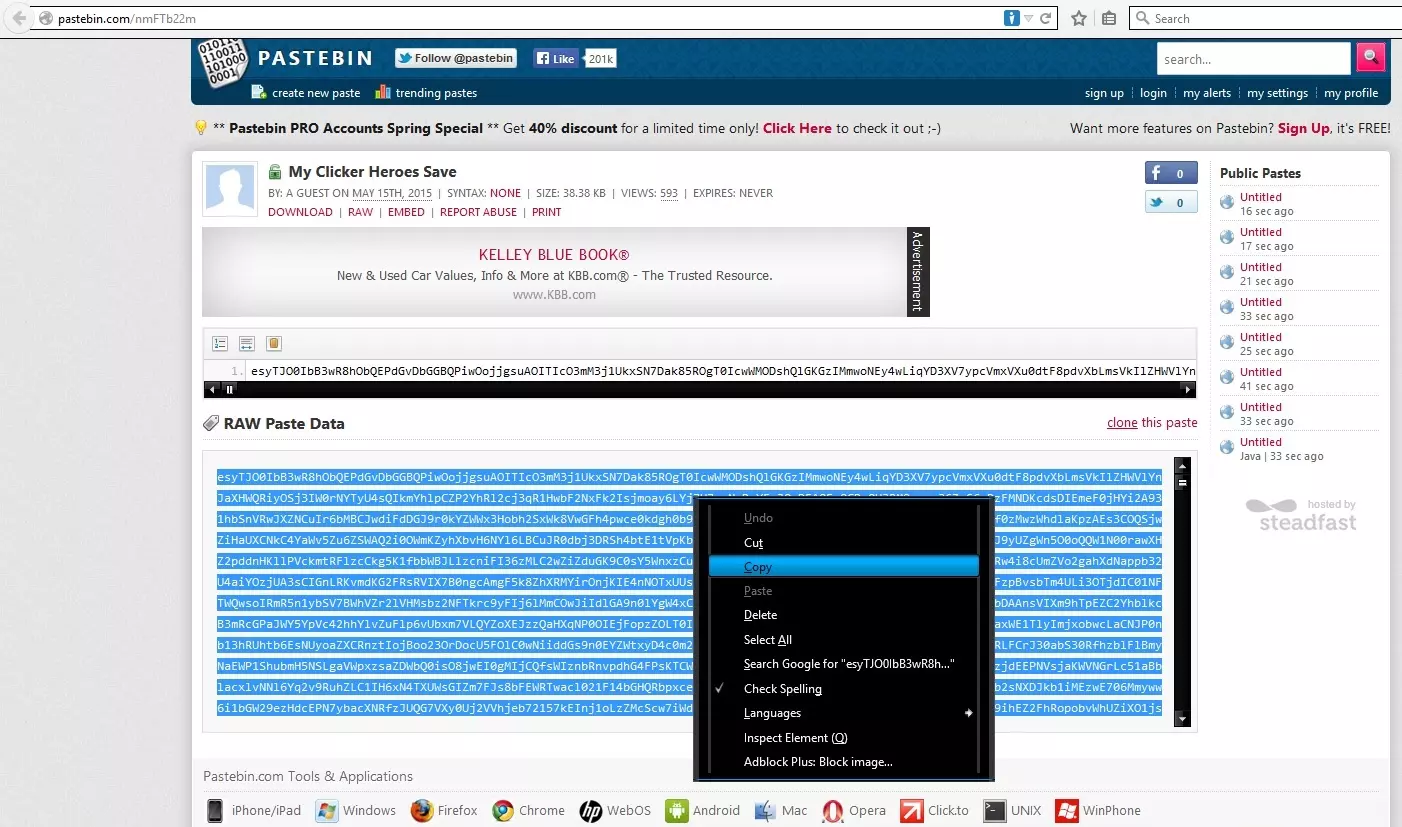Select the Search Google for context menu entry
The width and height of the screenshot is (1402, 827).
tap(843, 664)
